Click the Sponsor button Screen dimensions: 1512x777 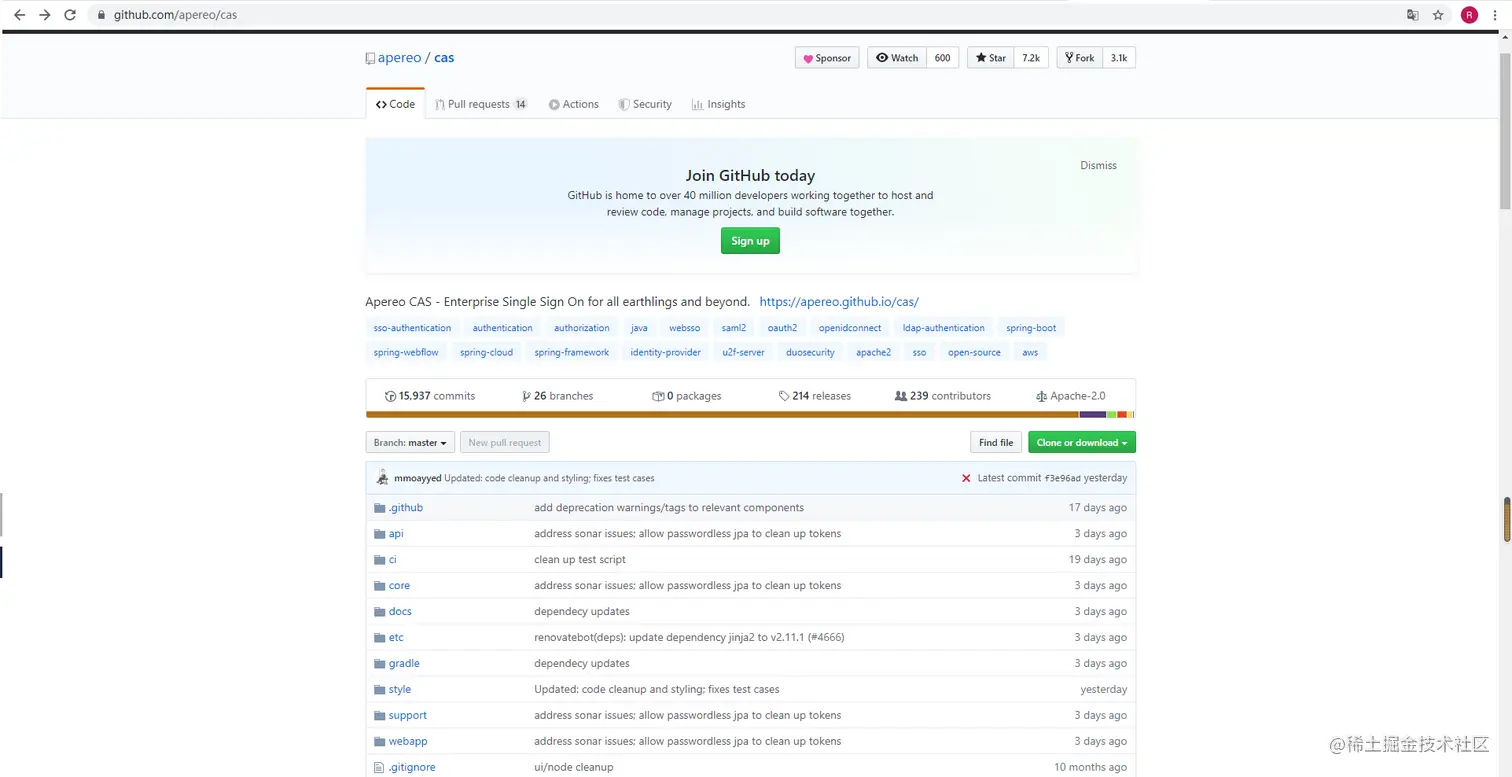(x=827, y=58)
